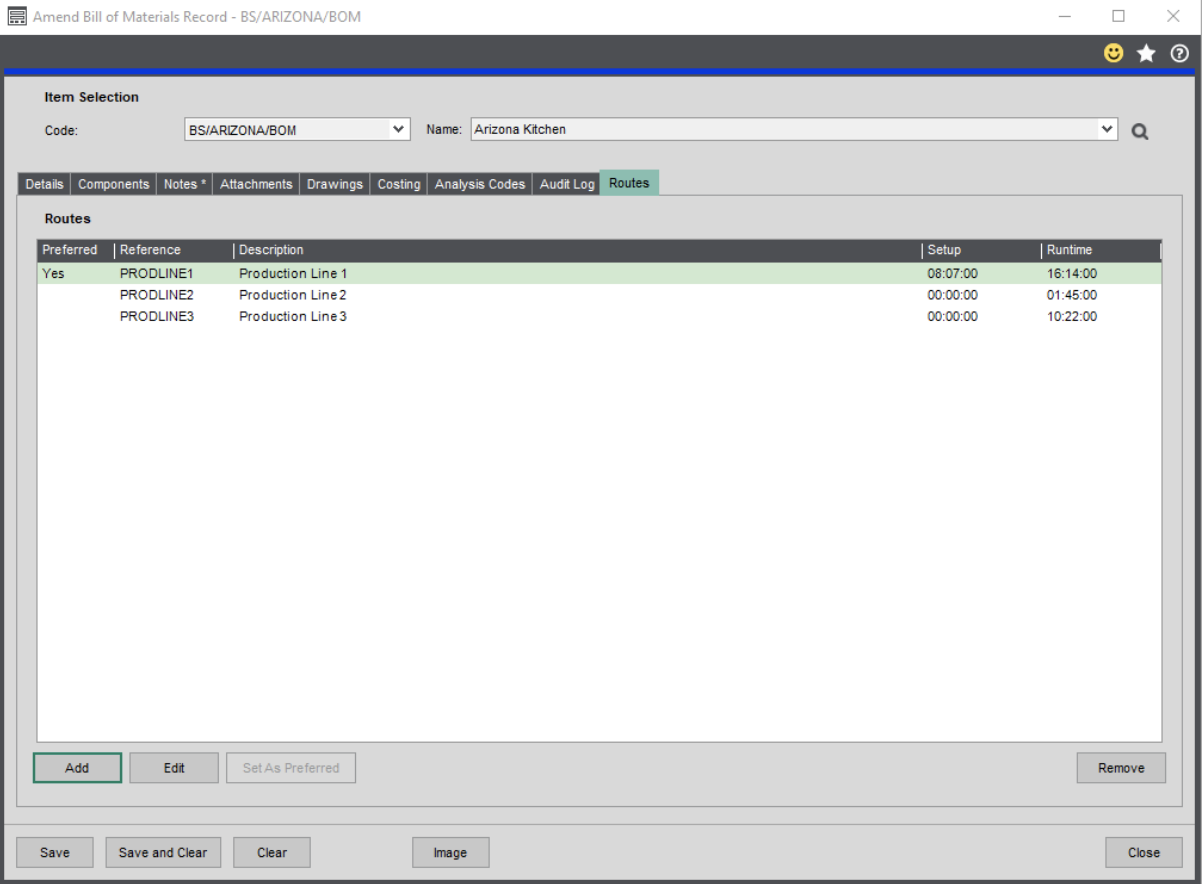This screenshot has width=1202, height=884.
Task: Expand the Code dropdown list
Action: point(399,129)
